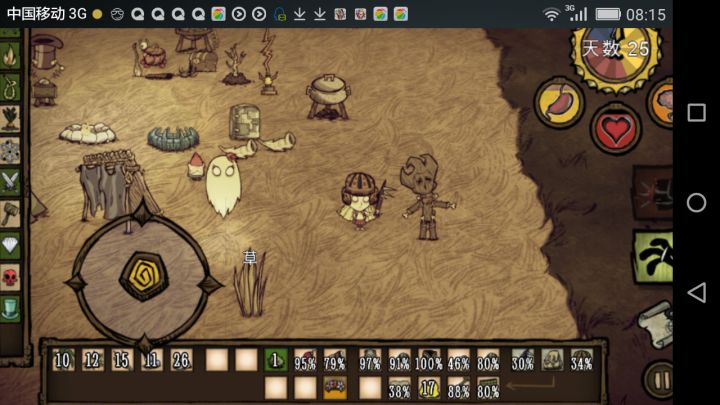Tap the garden gnome

click(x=196, y=166)
